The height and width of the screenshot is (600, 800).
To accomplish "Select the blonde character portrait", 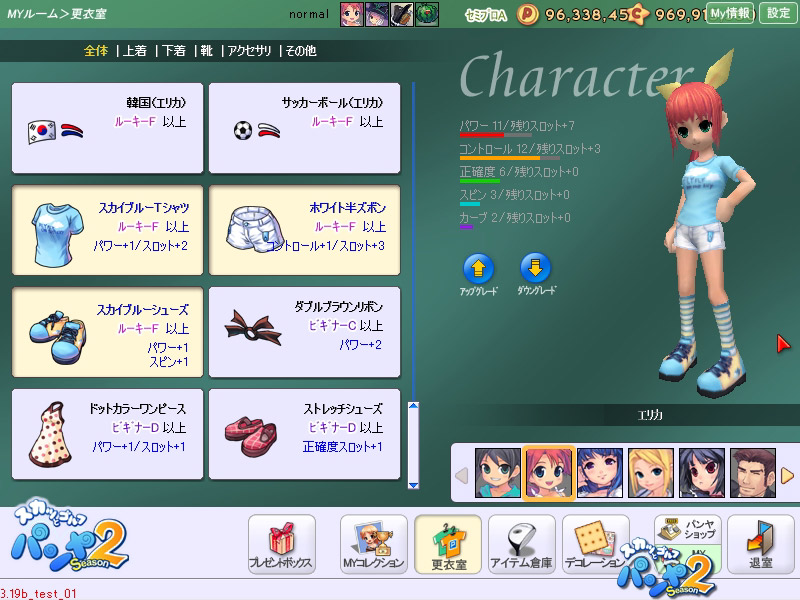I will pyautogui.click(x=650, y=473).
